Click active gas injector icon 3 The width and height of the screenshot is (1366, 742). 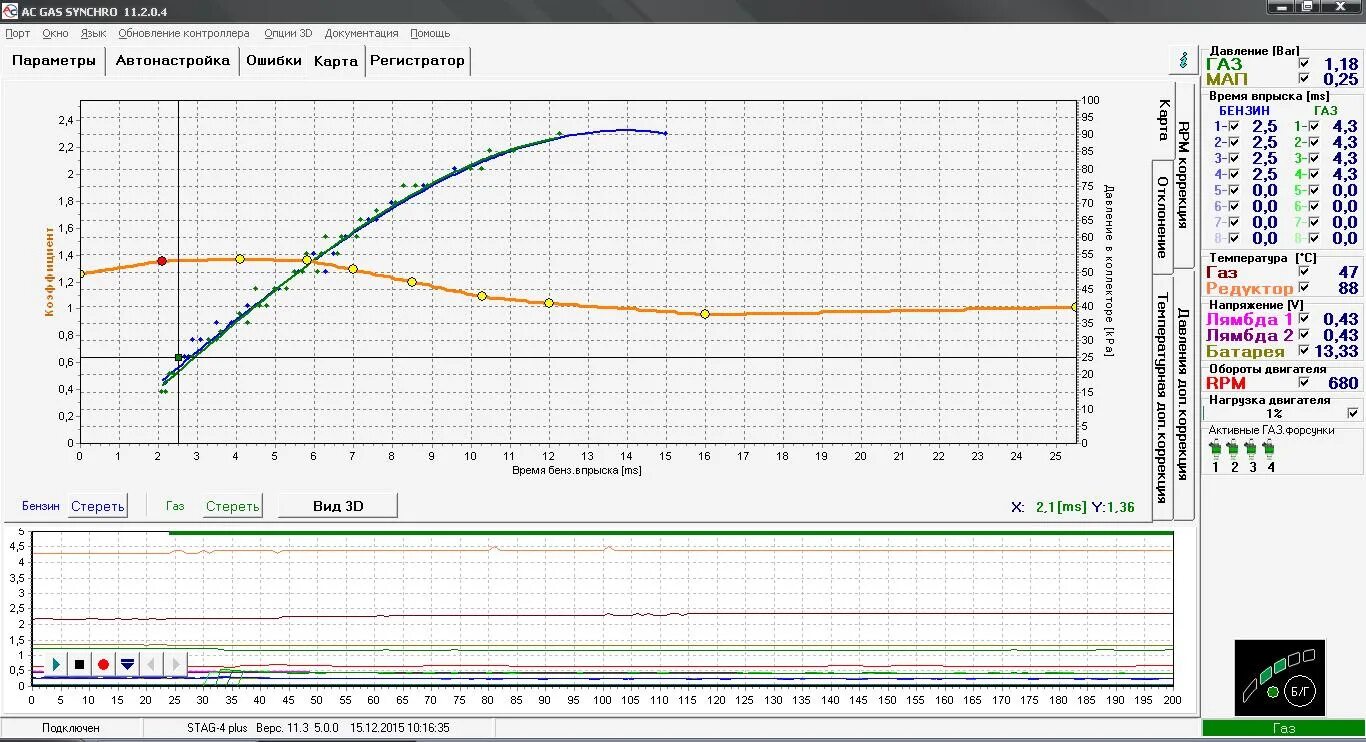[1252, 450]
